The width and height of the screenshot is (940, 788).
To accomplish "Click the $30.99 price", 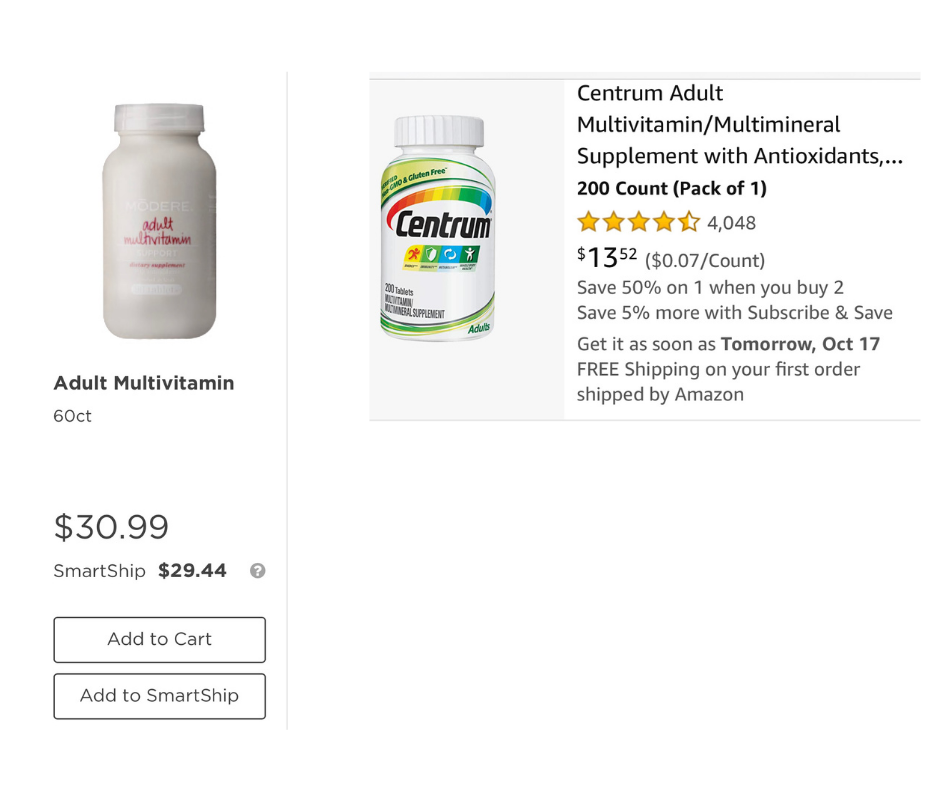I will (111, 527).
